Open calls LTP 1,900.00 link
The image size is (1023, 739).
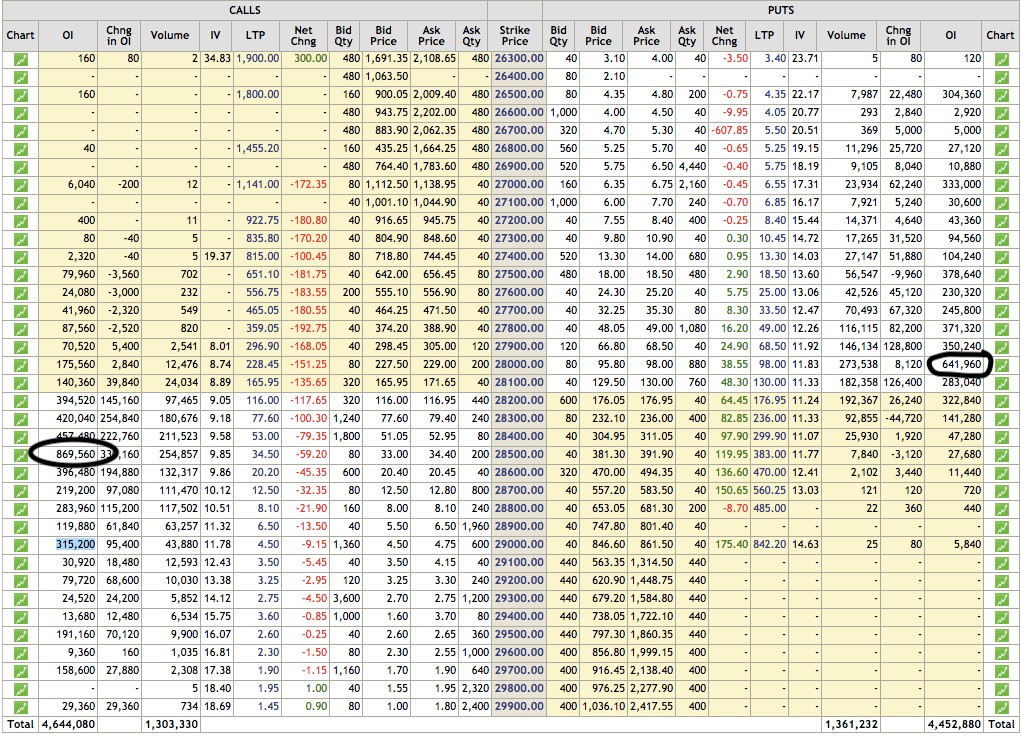[x=258, y=59]
